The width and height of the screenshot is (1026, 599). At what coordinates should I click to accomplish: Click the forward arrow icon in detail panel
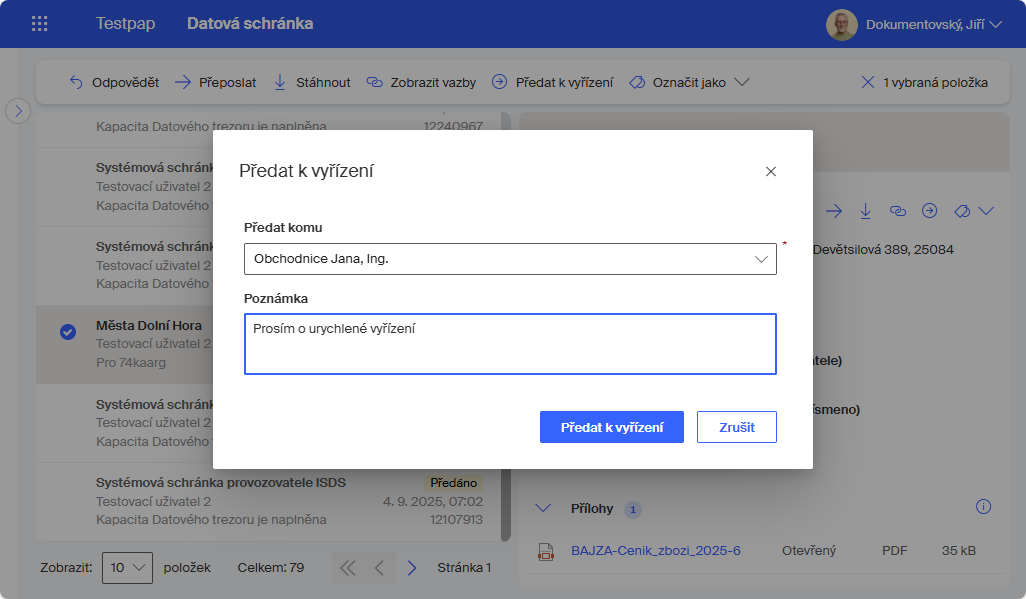833,211
